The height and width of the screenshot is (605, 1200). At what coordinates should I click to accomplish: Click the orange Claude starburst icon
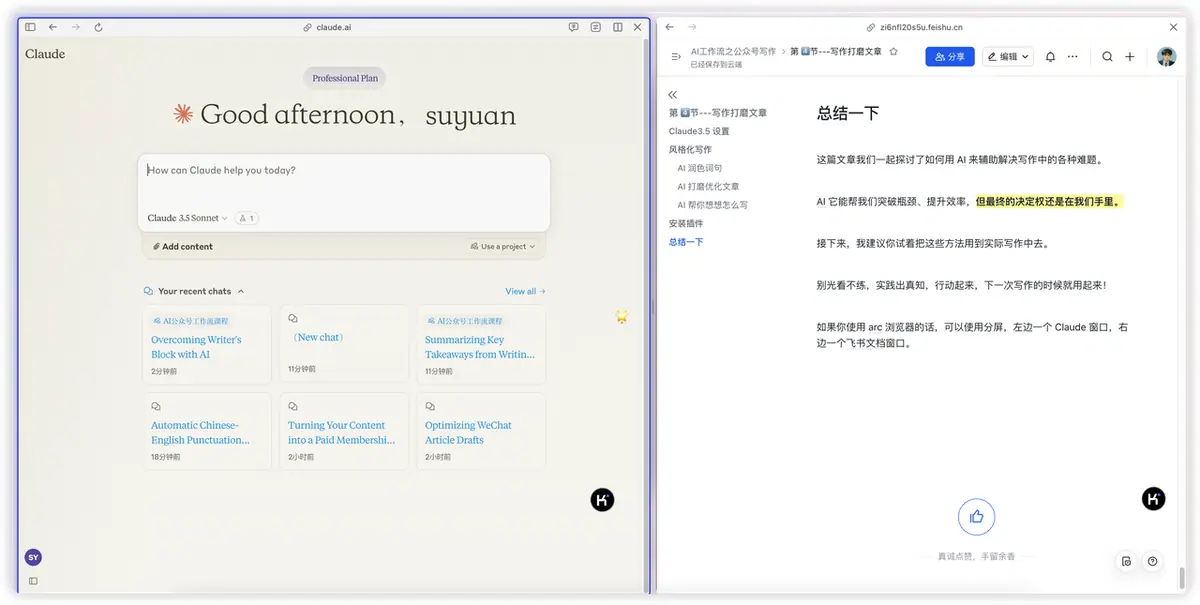click(x=183, y=114)
